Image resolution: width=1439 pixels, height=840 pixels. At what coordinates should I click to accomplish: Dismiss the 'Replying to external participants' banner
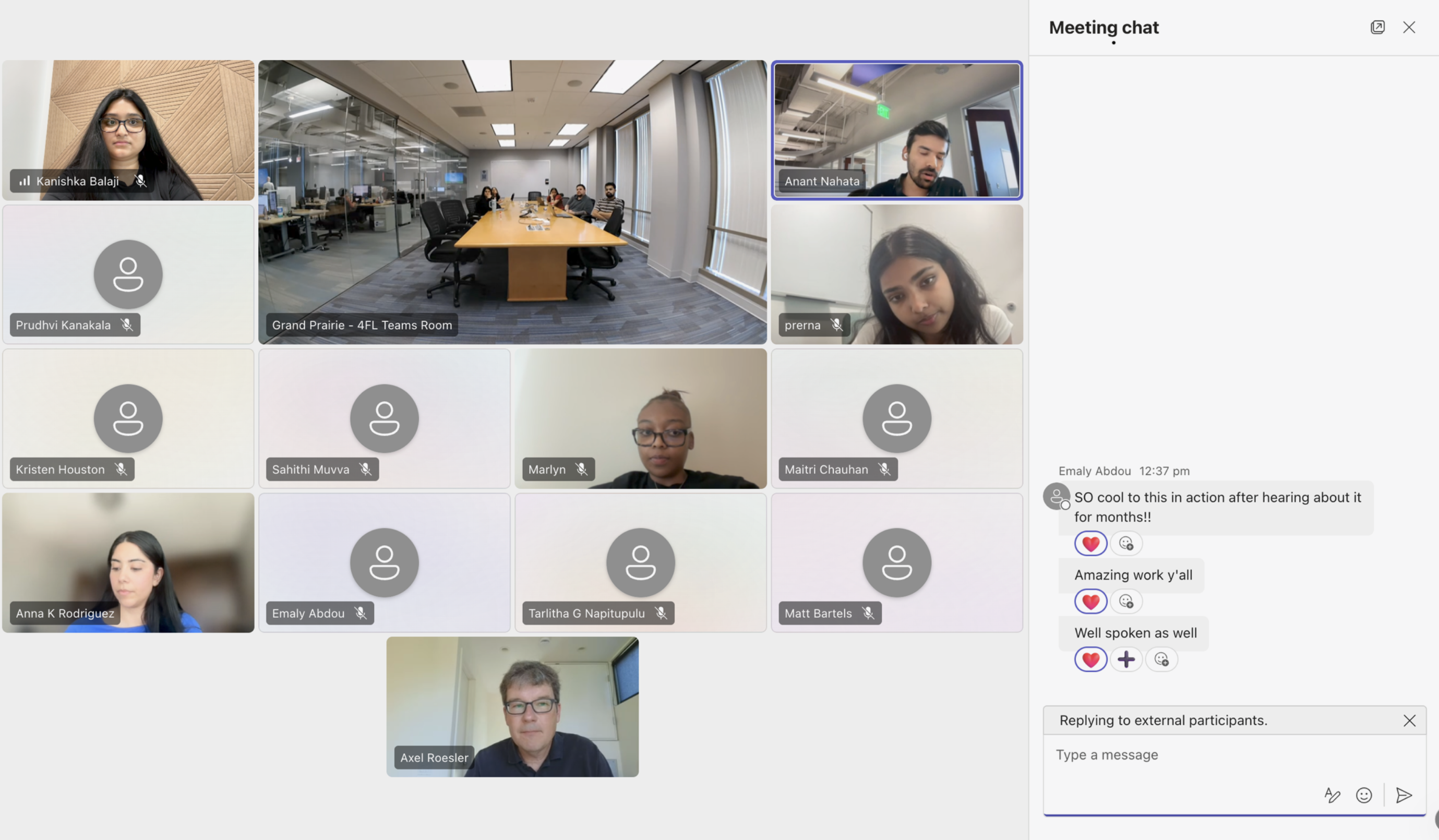click(1409, 720)
